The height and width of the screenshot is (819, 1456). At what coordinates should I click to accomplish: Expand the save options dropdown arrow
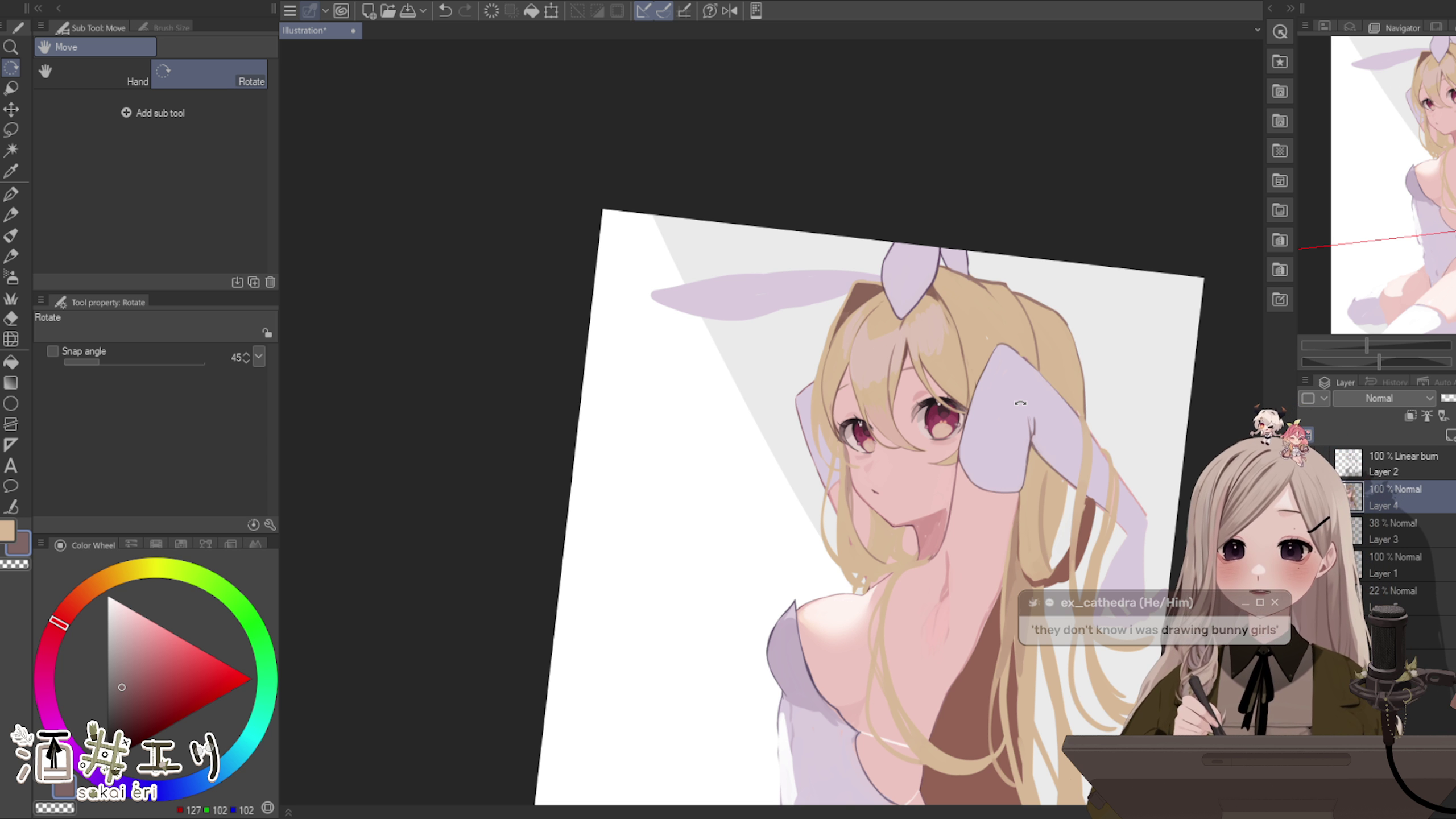point(423,11)
